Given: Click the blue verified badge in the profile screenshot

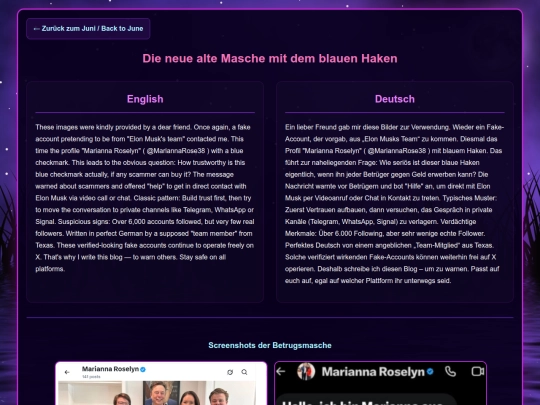Looking at the screenshot, I should tap(143, 369).
